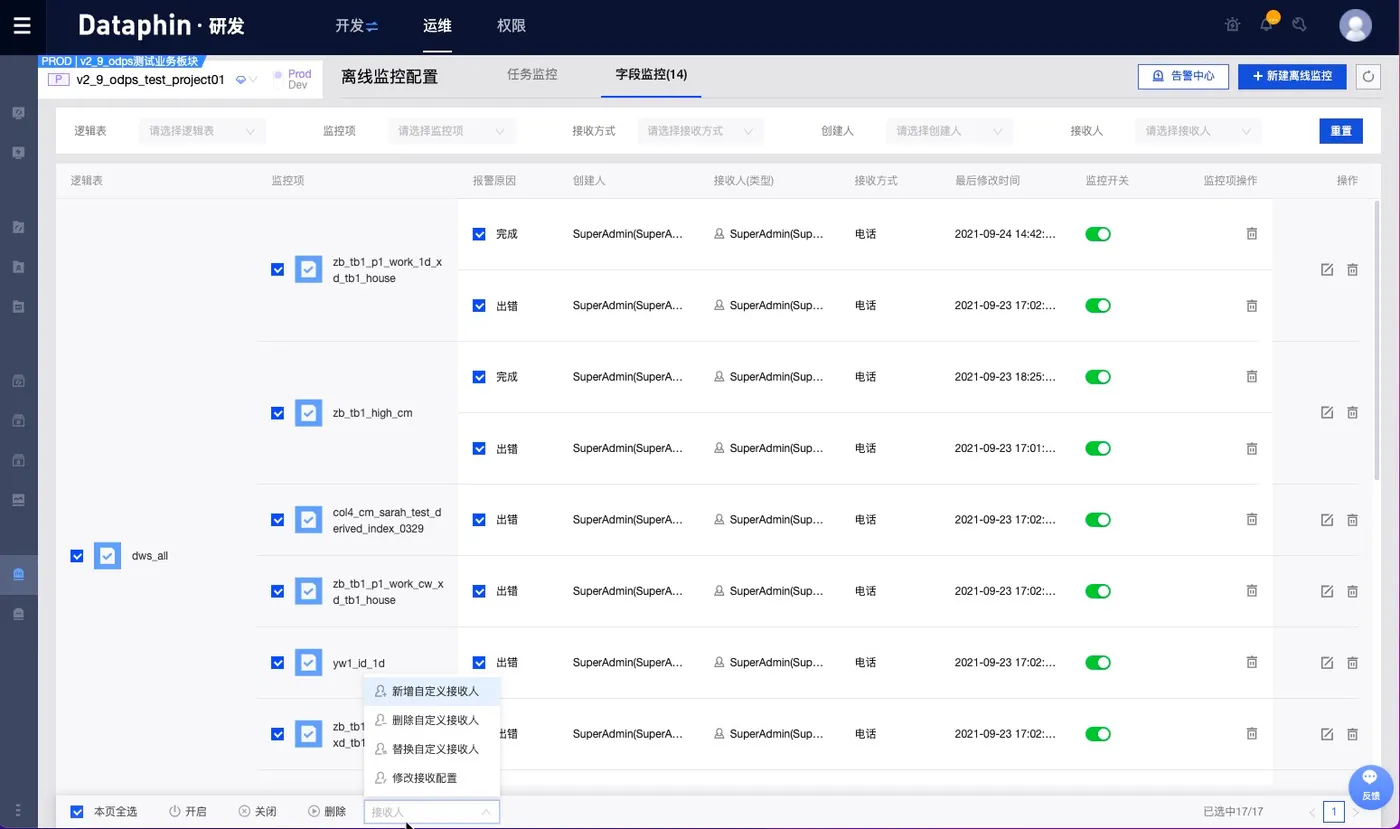This screenshot has width=1400, height=829.
Task: Click the wrench settings icon in header
Action: pos(1300,25)
